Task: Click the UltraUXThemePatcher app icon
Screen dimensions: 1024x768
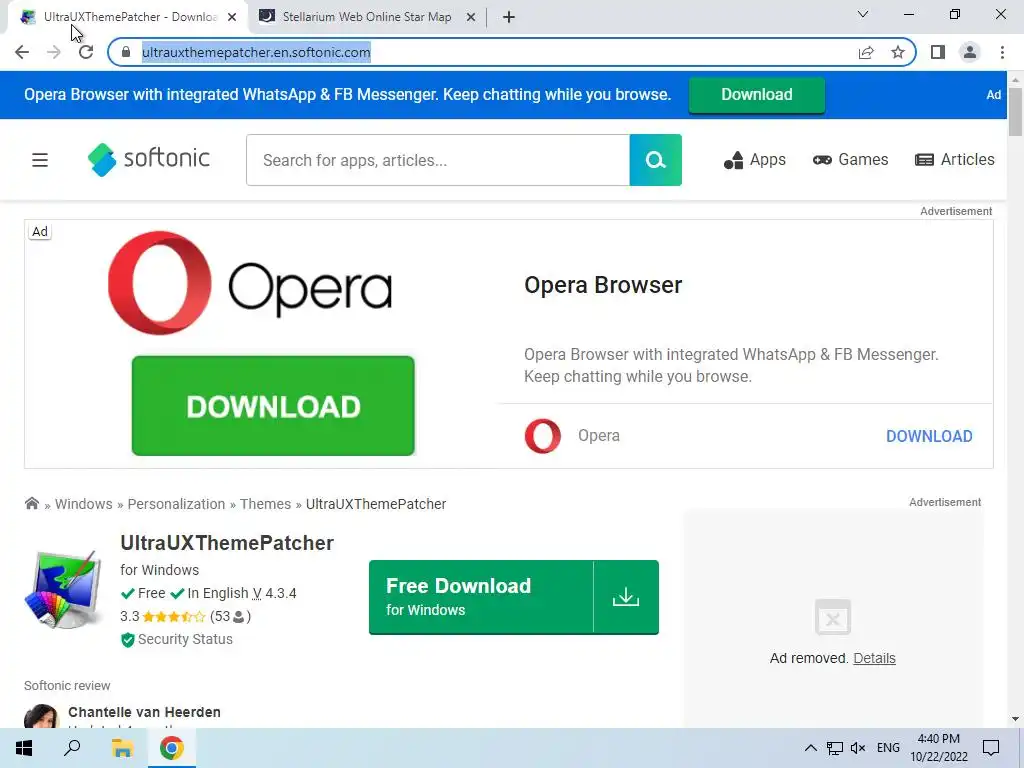Action: coord(63,590)
